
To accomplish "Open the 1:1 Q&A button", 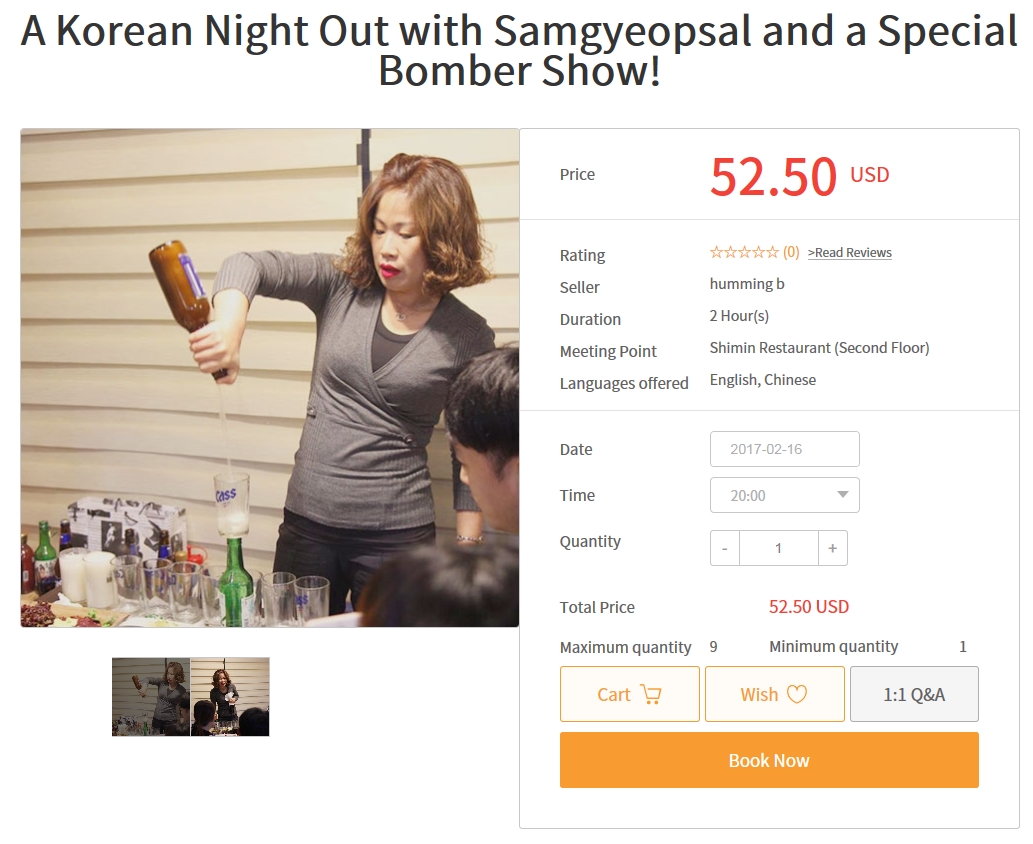I will [x=914, y=694].
